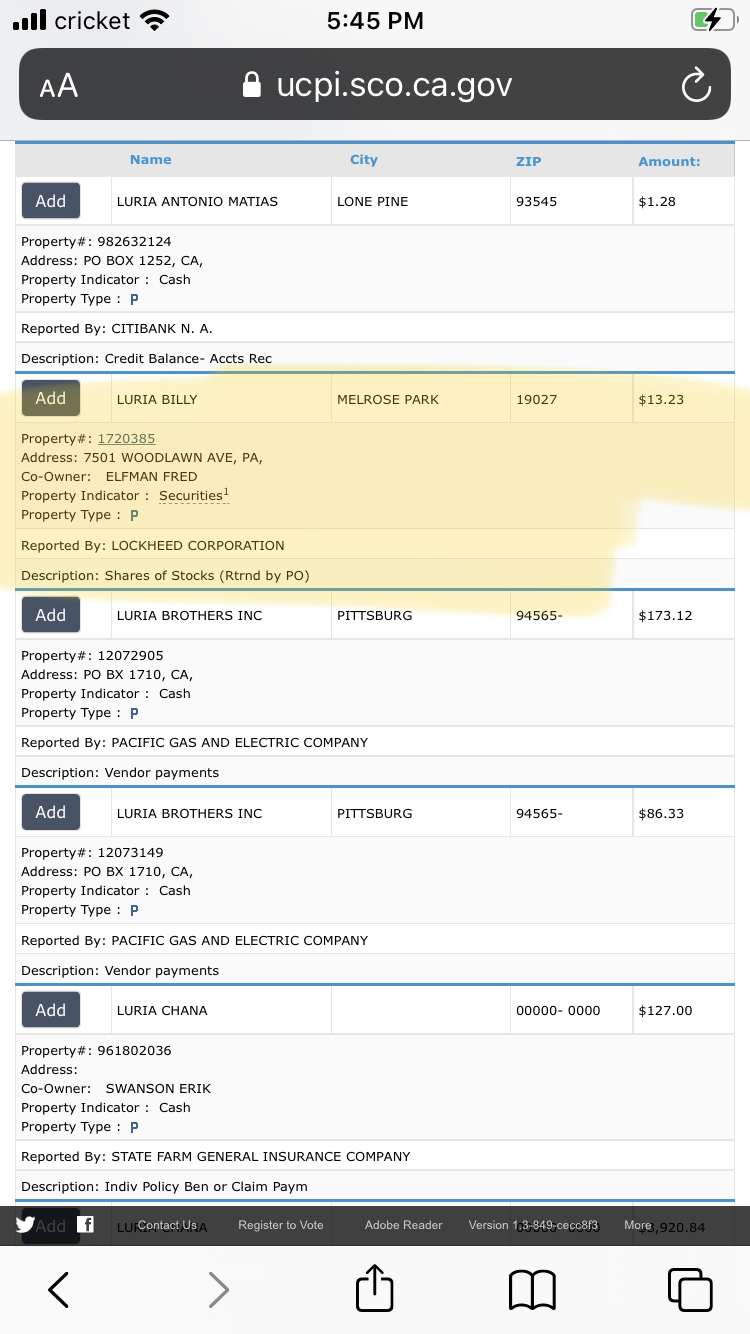
Task: Open the Safari share sheet icon
Action: 375,1287
